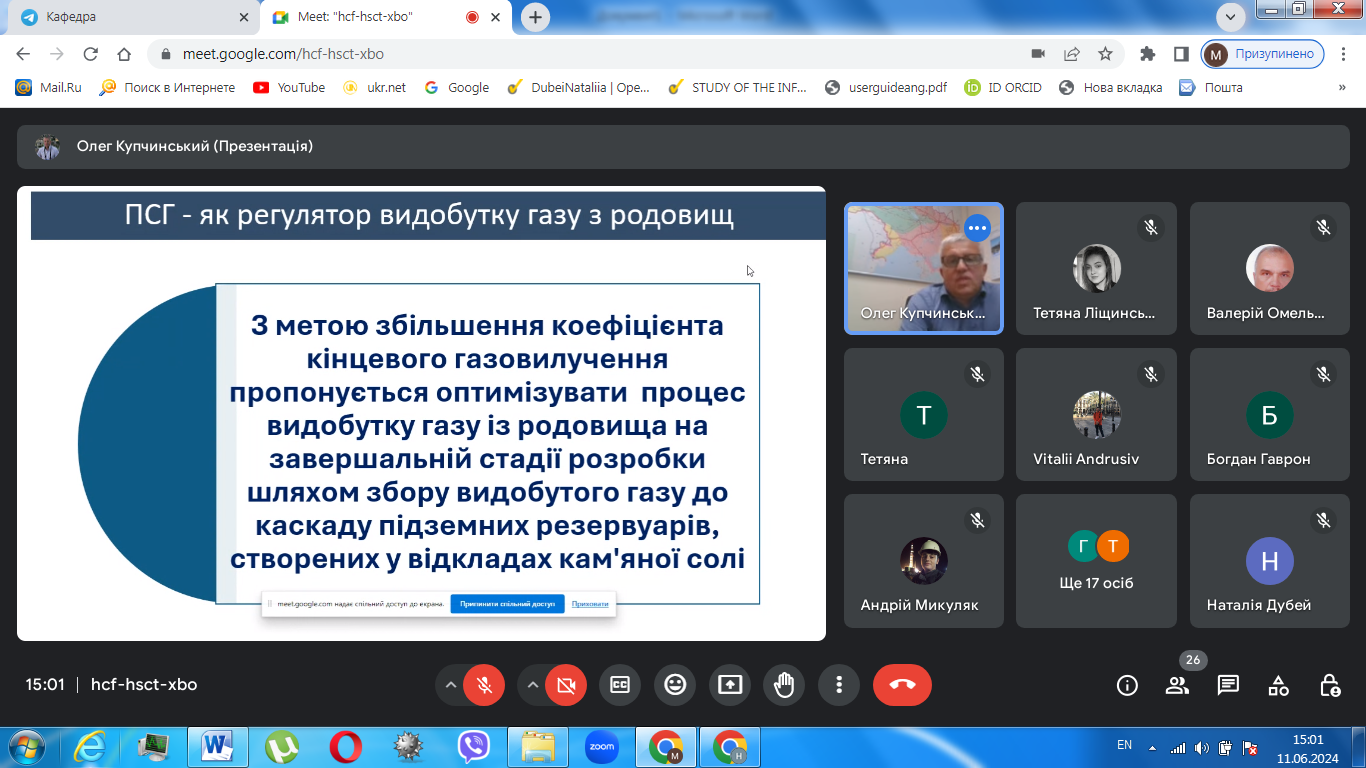Image resolution: width=1366 pixels, height=768 pixels.
Task: Unmute your microphone
Action: (x=486, y=685)
